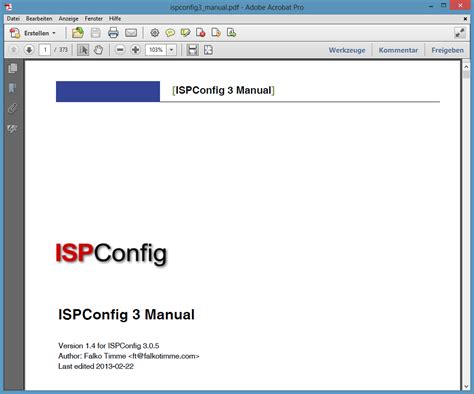This screenshot has height=394, width=474.
Task: Click the 'Author: Falko Timme' line
Action: (129, 356)
